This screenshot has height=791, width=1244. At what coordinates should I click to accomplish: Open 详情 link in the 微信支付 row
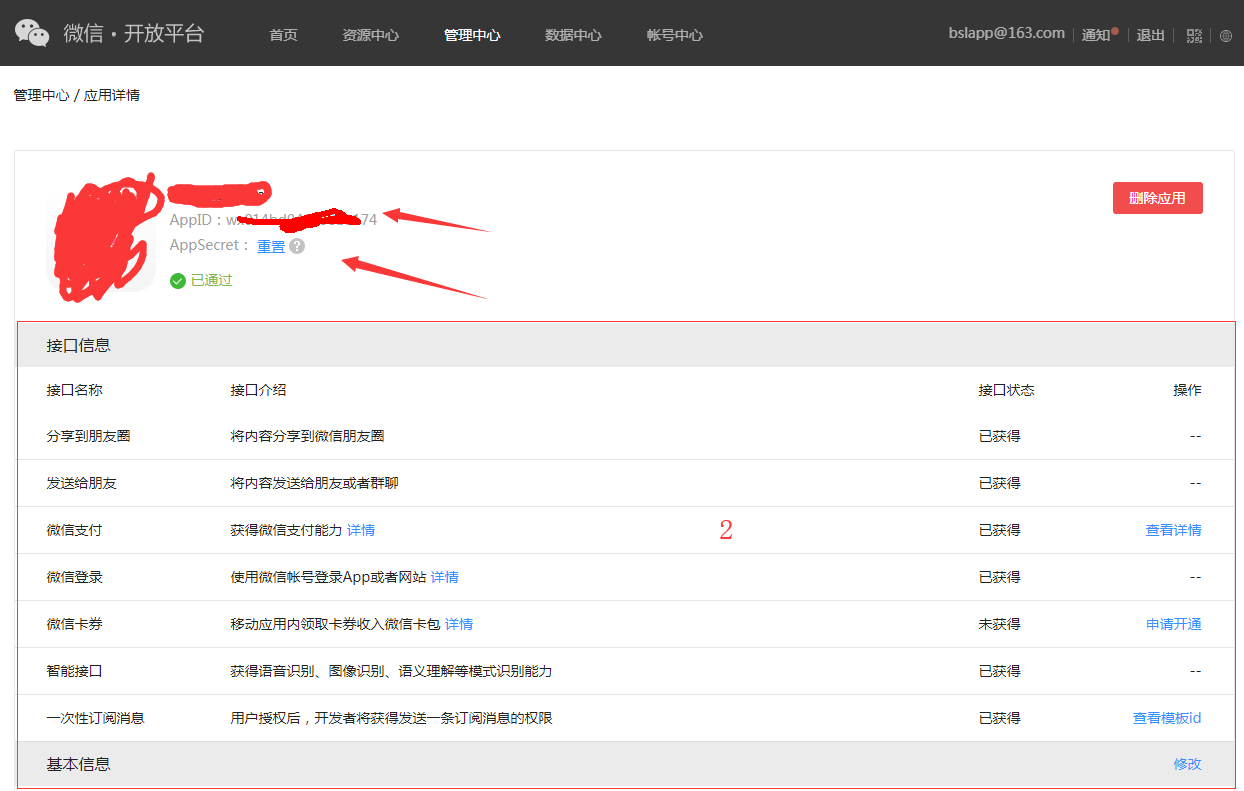tap(361, 530)
